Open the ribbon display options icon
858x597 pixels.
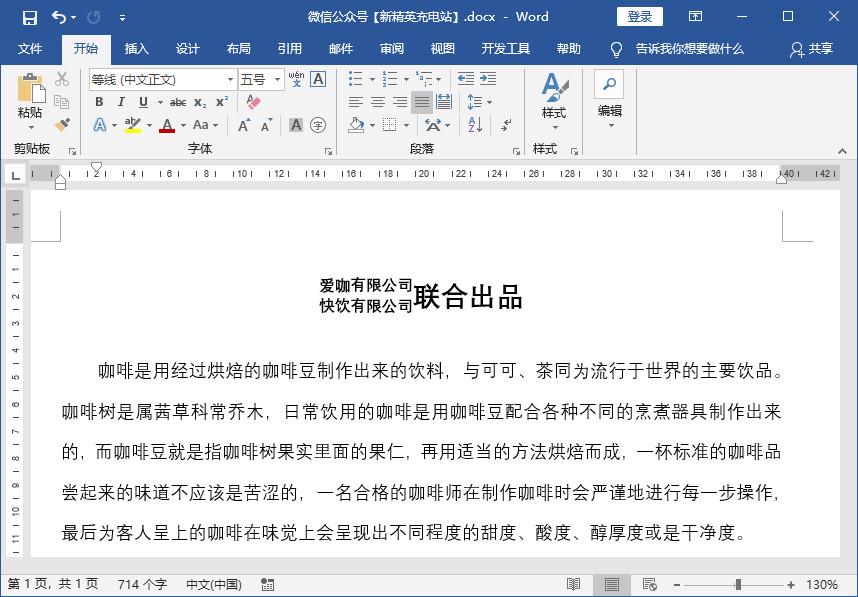click(695, 16)
